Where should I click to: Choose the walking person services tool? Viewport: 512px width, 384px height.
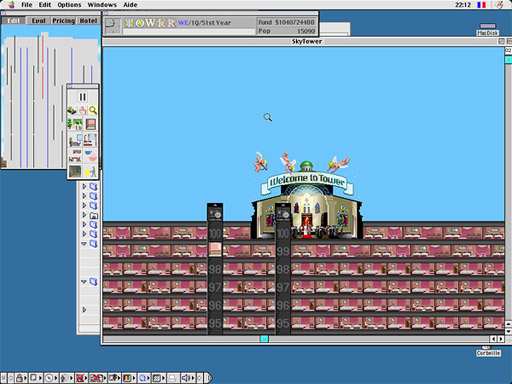coord(90,172)
